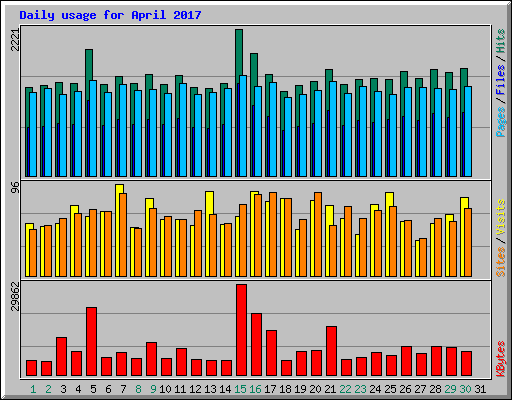Click day 24 on the x-axis
Viewport: 512px width, 400px height.
(375, 389)
